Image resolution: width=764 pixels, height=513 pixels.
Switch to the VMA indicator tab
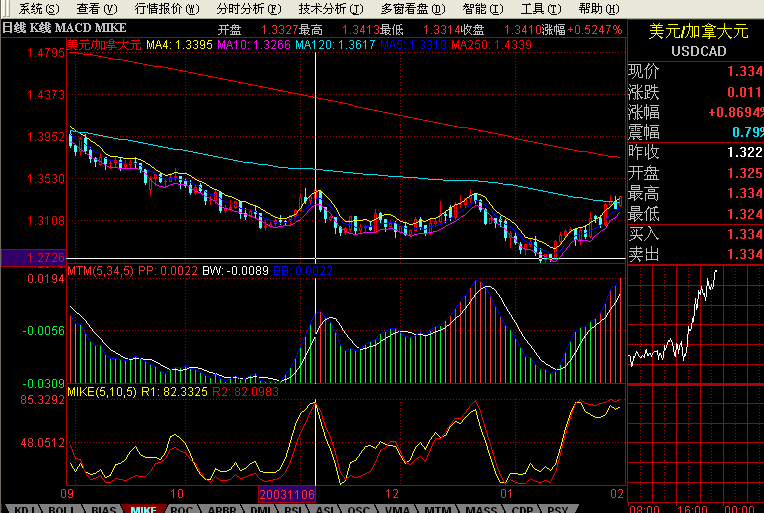pyautogui.click(x=397, y=509)
